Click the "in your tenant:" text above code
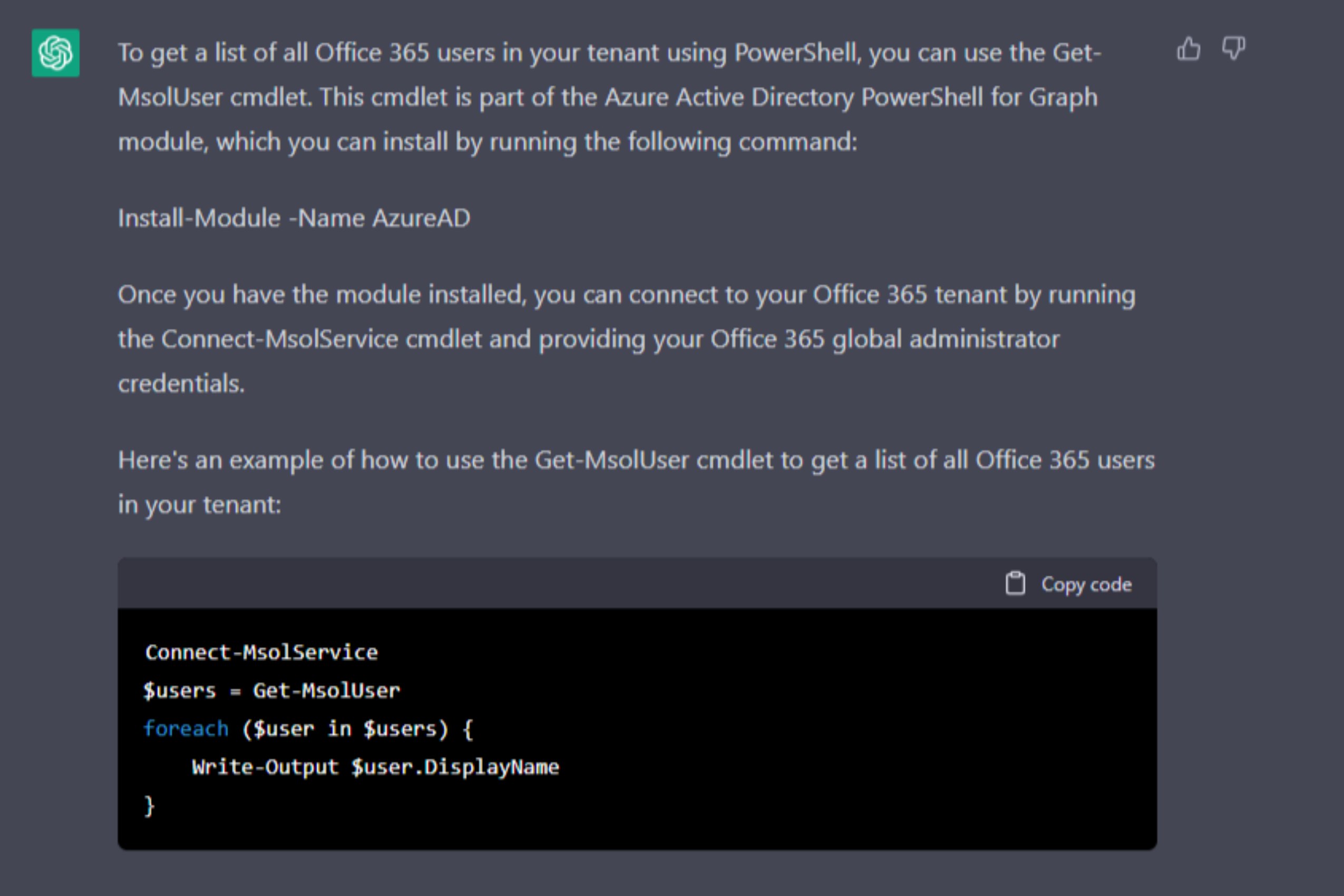 pos(199,504)
